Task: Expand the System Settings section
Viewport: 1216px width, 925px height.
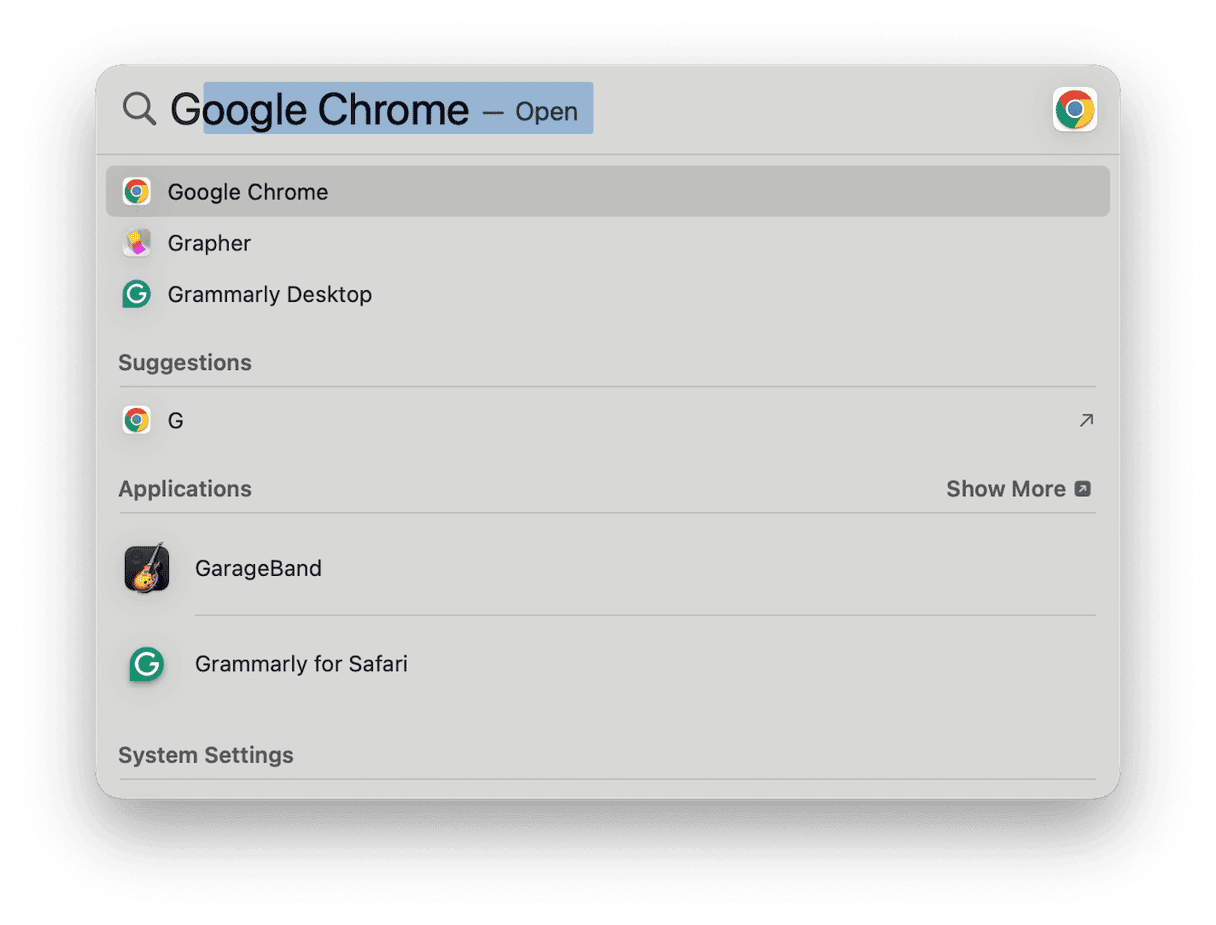Action: (x=205, y=755)
